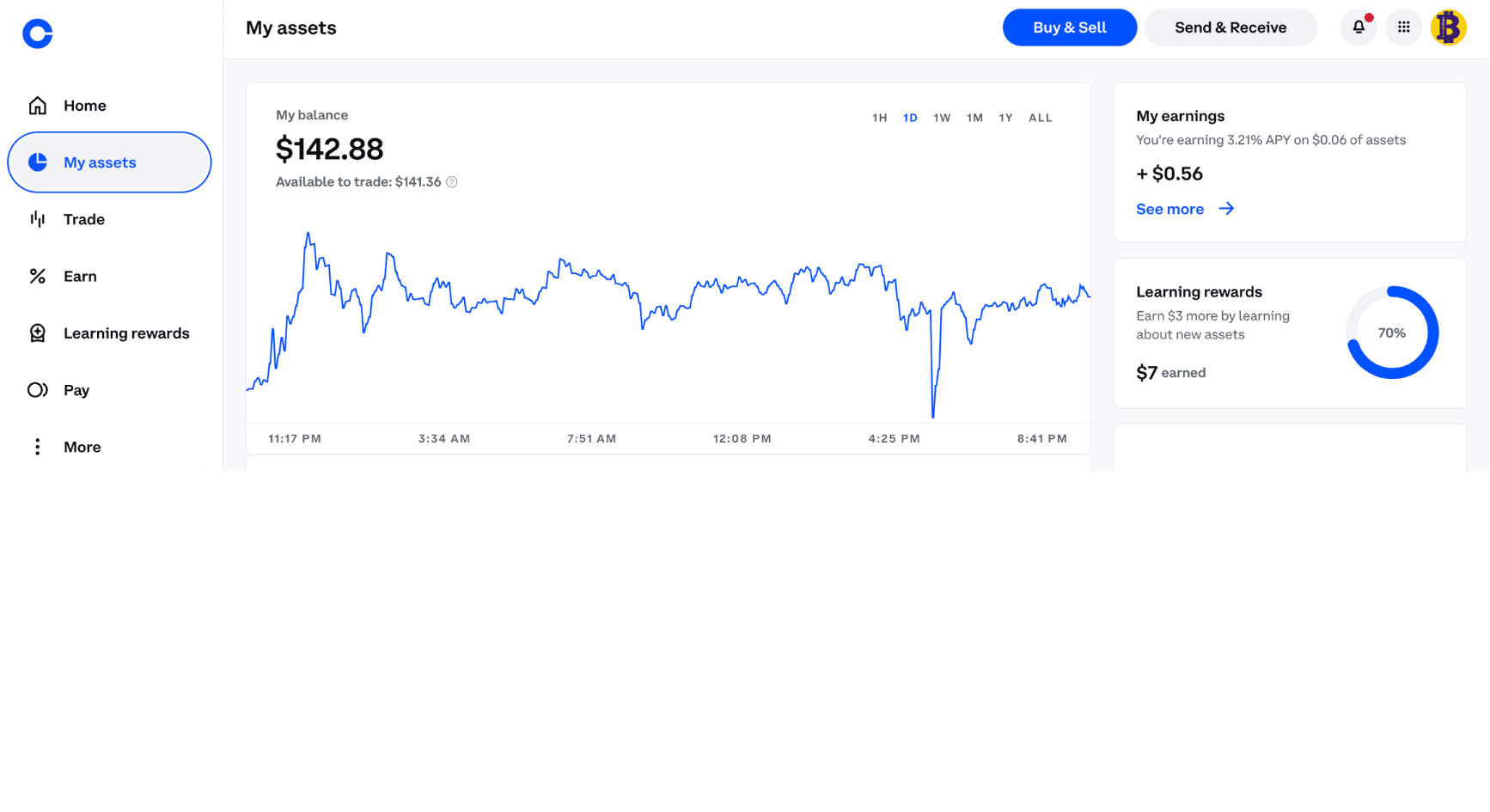The image size is (1490, 812).
Task: Switch chart range to ALL
Action: [1041, 118]
